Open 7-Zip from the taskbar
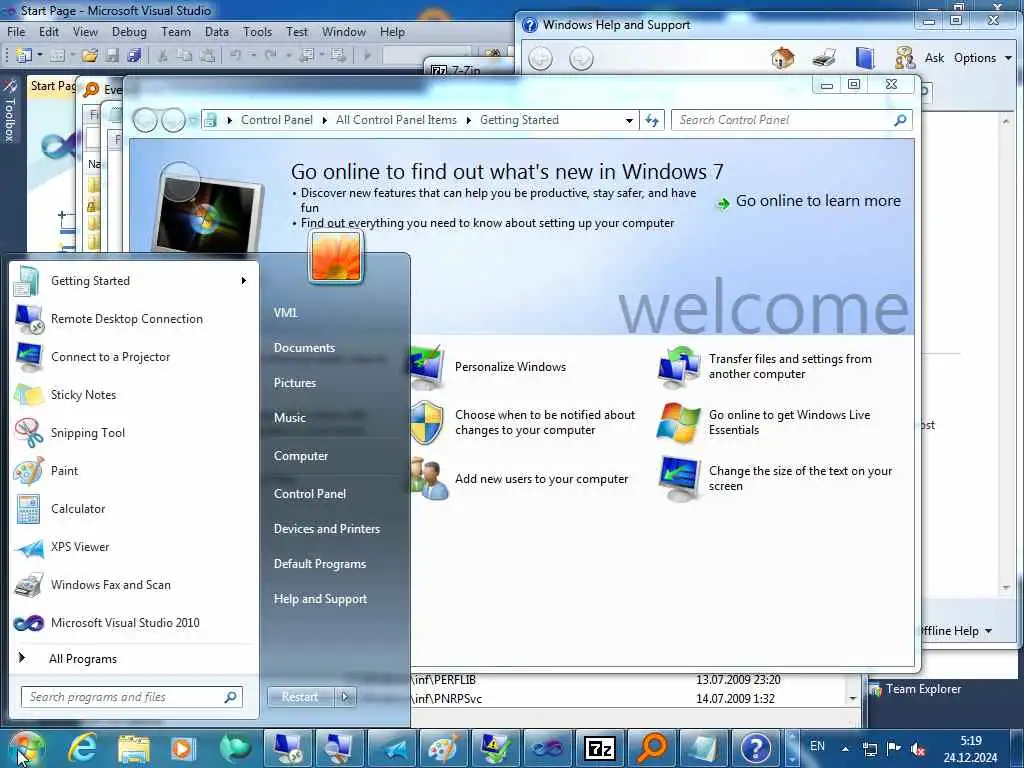This screenshot has height=768, width=1024. pyautogui.click(x=600, y=748)
